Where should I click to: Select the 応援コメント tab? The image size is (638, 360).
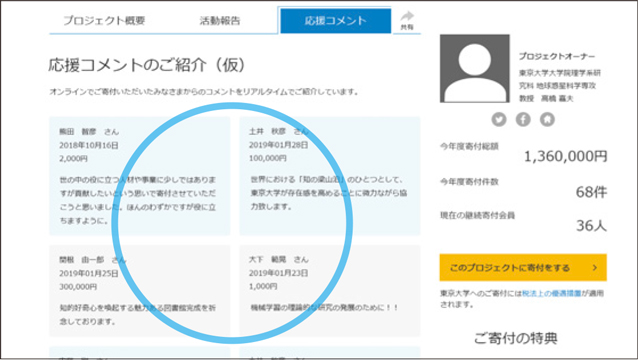click(x=335, y=20)
